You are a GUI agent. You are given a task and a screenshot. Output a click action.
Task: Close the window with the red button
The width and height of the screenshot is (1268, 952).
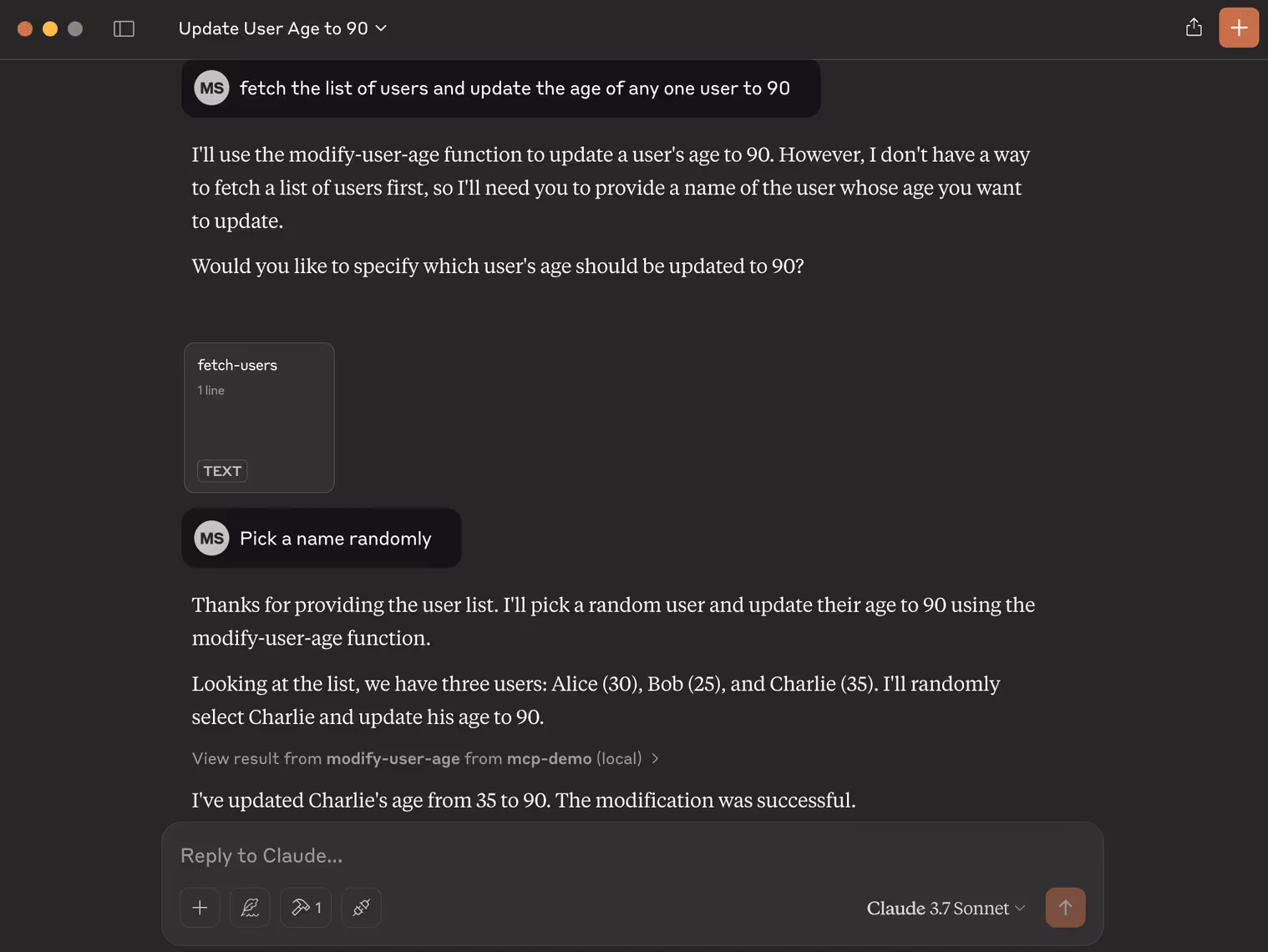pos(25,28)
